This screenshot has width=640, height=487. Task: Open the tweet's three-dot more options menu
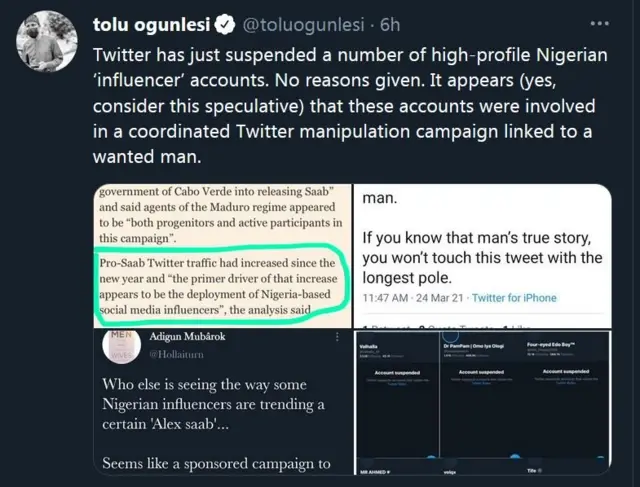coord(599,22)
